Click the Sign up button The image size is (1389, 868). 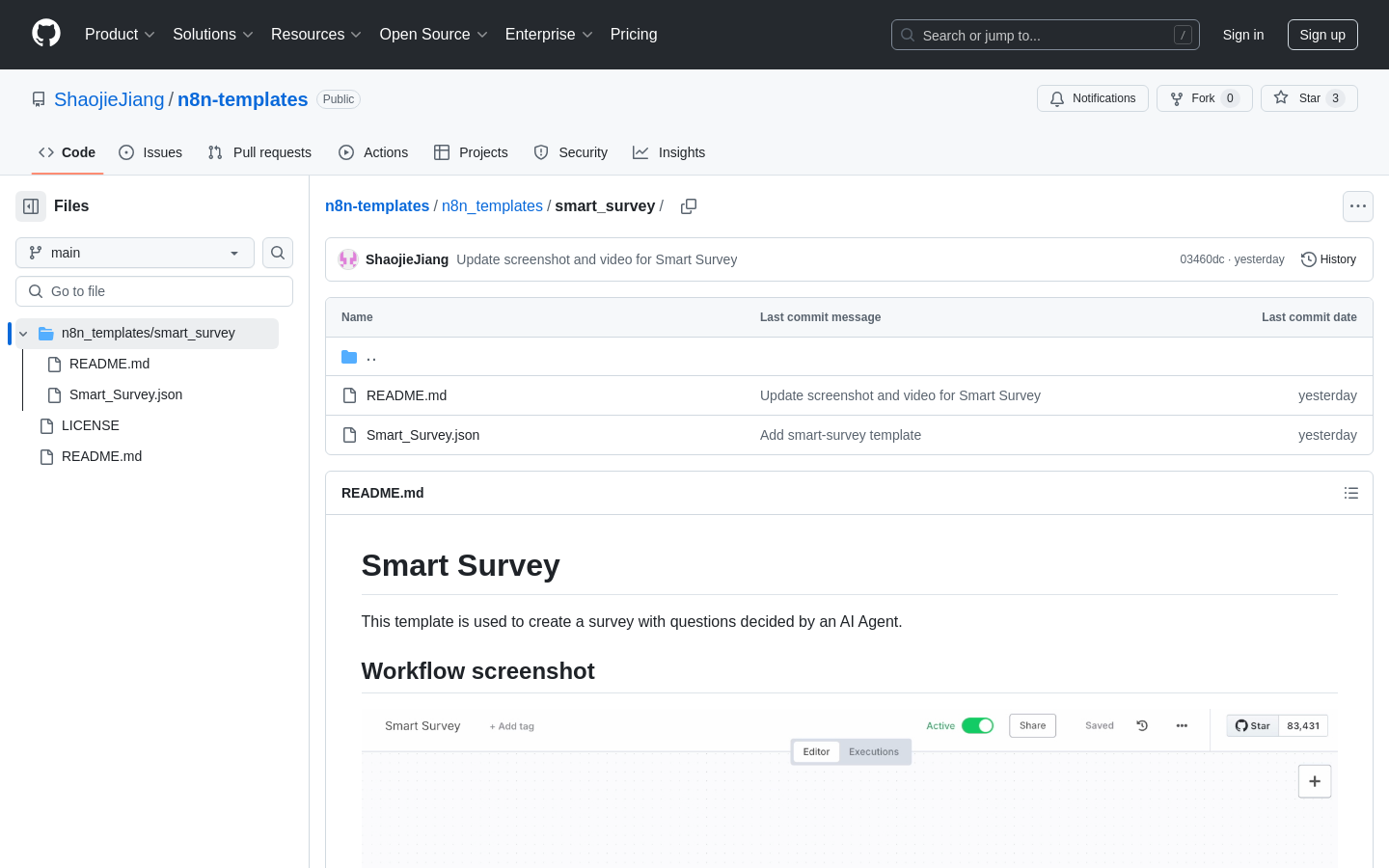coord(1322,35)
